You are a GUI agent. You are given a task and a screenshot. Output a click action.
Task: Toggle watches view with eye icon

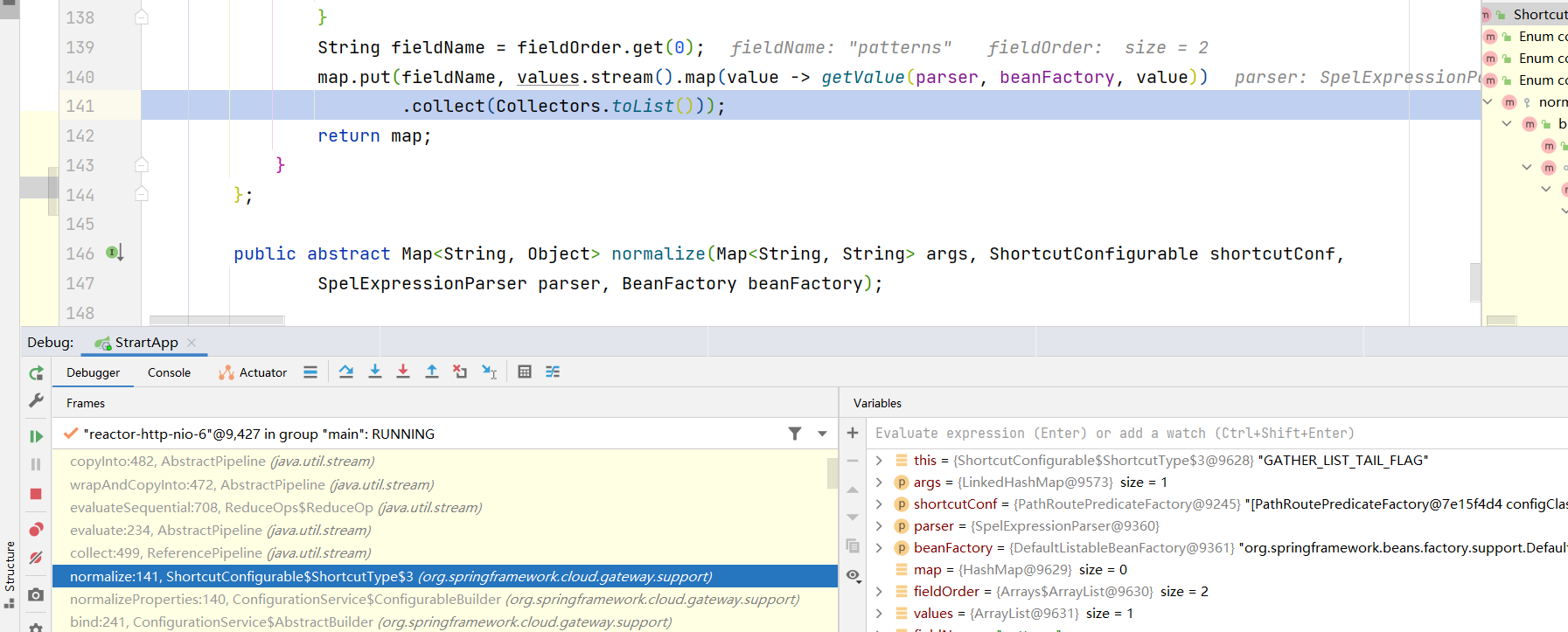(x=854, y=575)
